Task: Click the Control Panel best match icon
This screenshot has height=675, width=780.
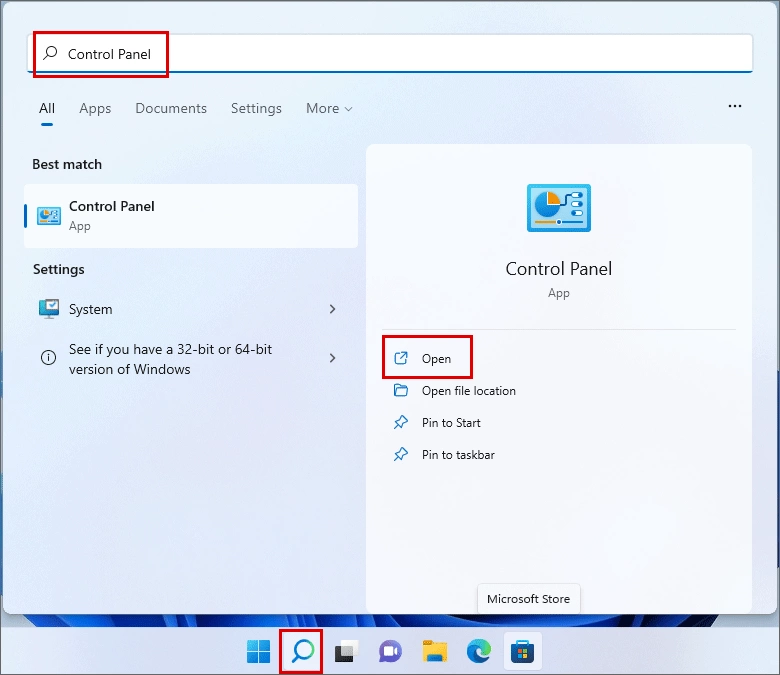Action: (x=49, y=216)
